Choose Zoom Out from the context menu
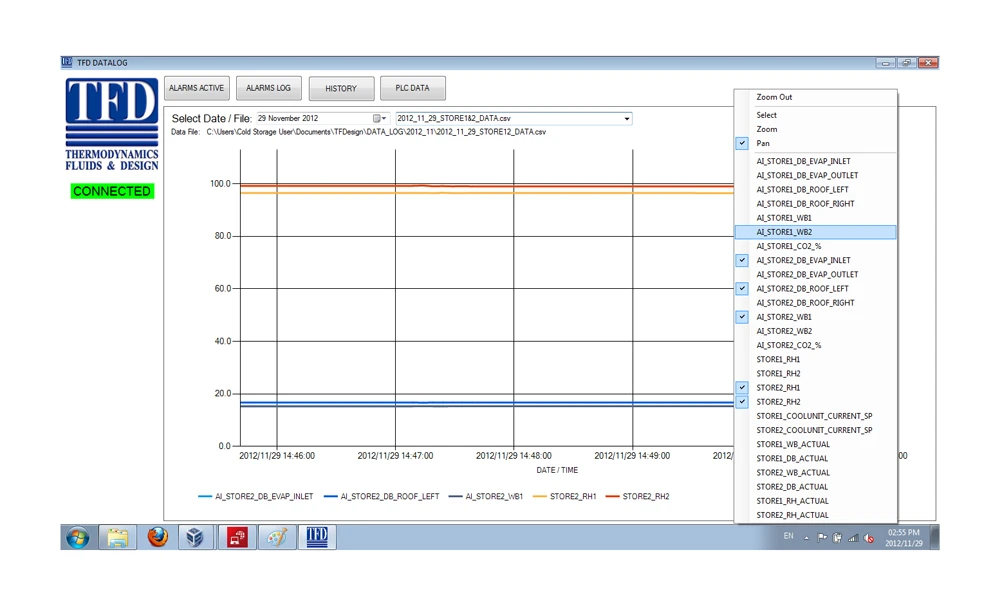Viewport: 1000px width, 606px height. click(x=774, y=97)
